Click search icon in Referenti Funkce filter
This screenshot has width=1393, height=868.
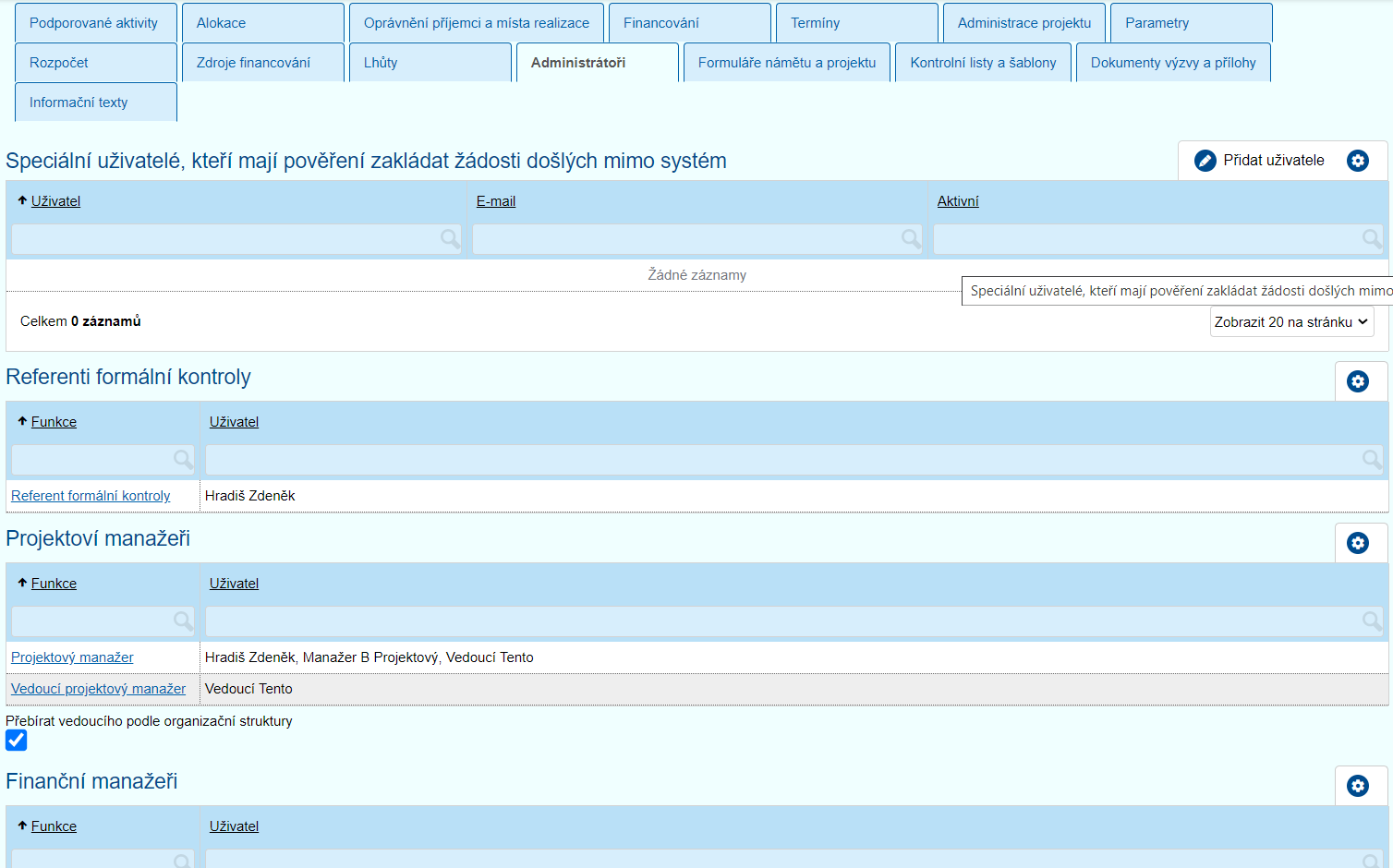pos(183,459)
